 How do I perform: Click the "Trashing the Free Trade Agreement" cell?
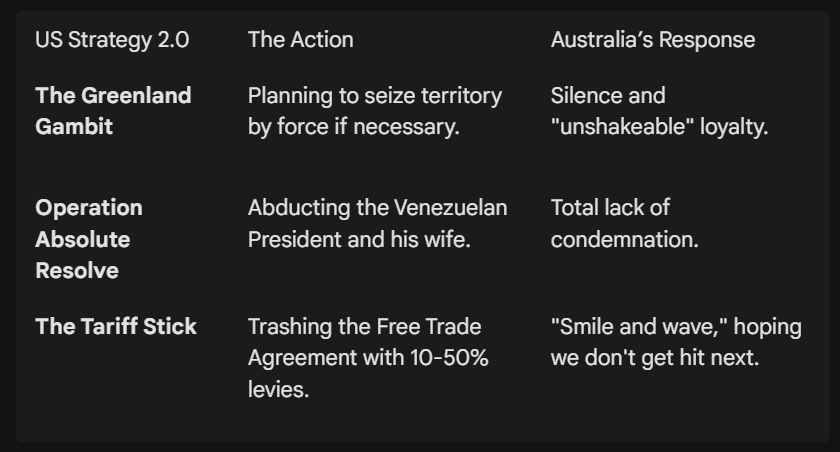click(368, 358)
